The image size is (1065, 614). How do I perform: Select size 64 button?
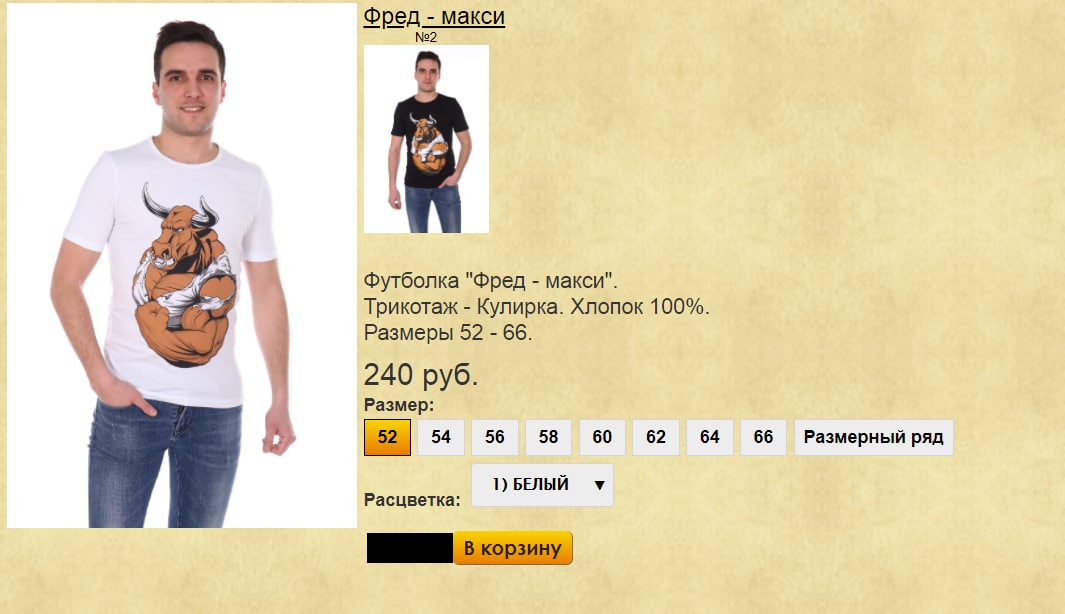pos(709,437)
